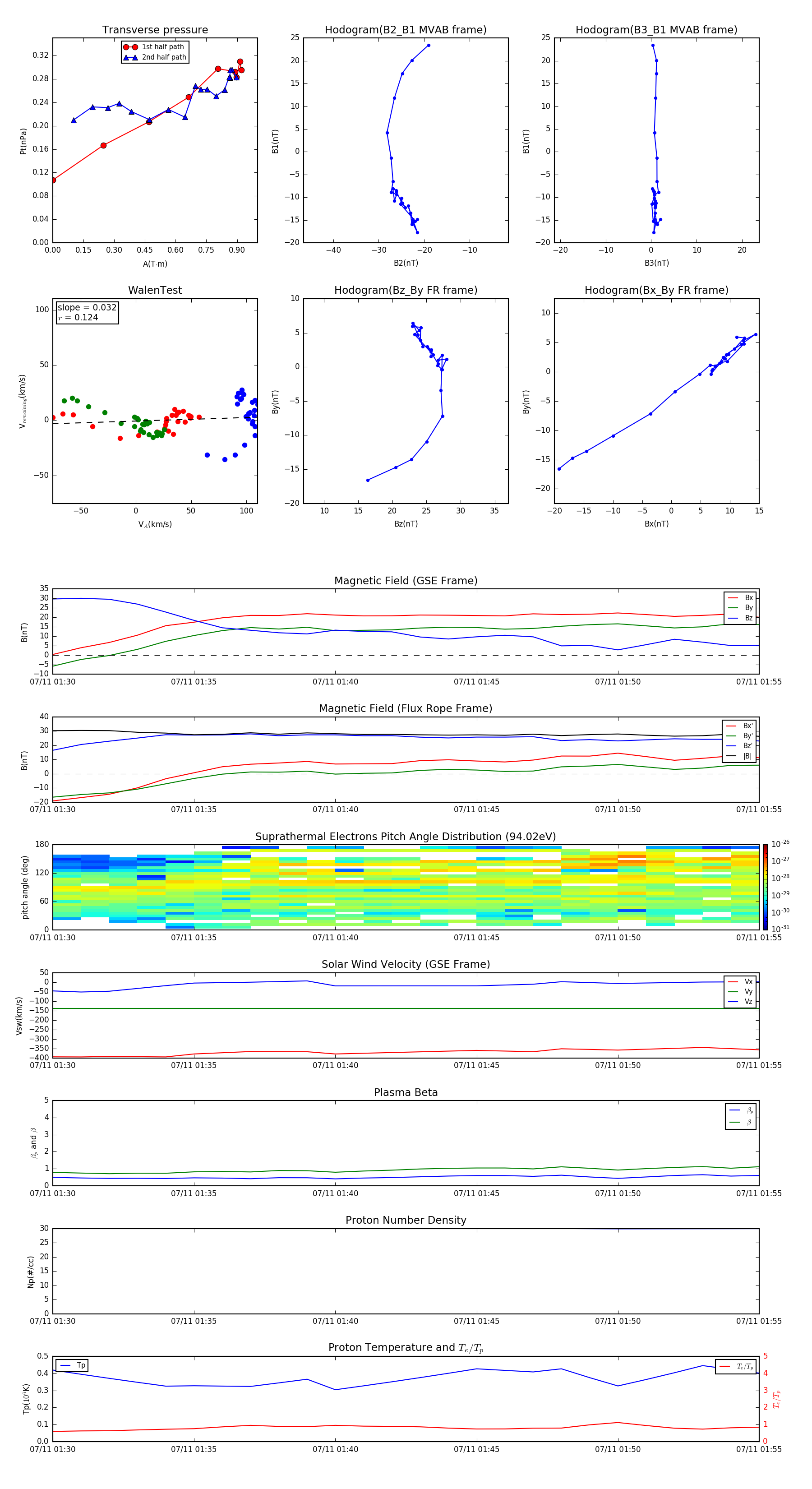Viewport: 812px width, 1489px height.
Task: Click the 'Magnetic Field (Flux Rope Frame)' title
Action: pyautogui.click(x=406, y=709)
